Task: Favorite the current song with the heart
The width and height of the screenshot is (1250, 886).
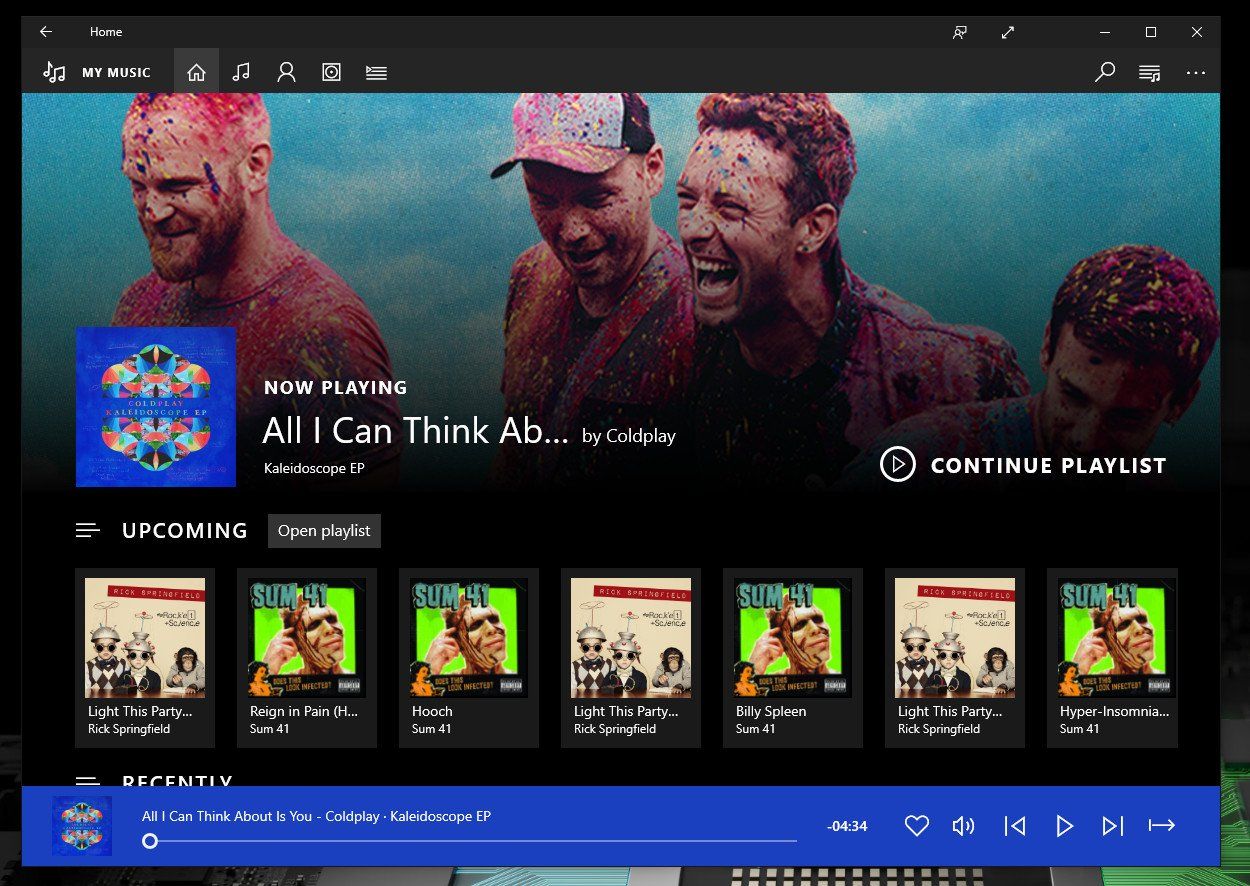Action: (x=916, y=826)
